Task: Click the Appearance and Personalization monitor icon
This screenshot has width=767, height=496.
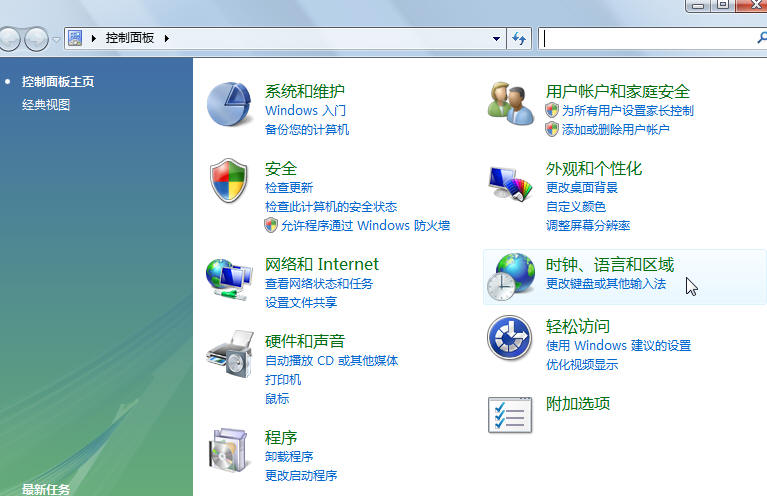Action: tap(510, 183)
